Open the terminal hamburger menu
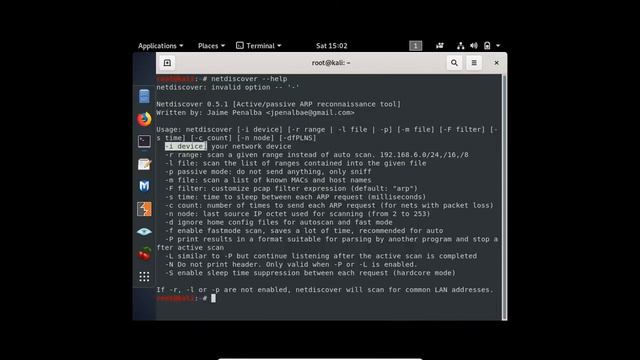Viewport: 640px width, 360px height. click(x=474, y=63)
